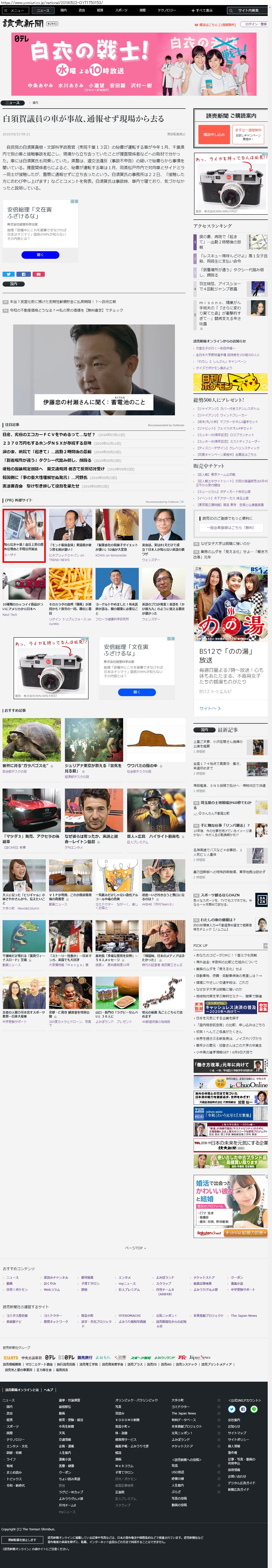Open the 日刊！ポケモン link in おすすめコンテンツ
272x1568 pixels.
tap(17, 1289)
